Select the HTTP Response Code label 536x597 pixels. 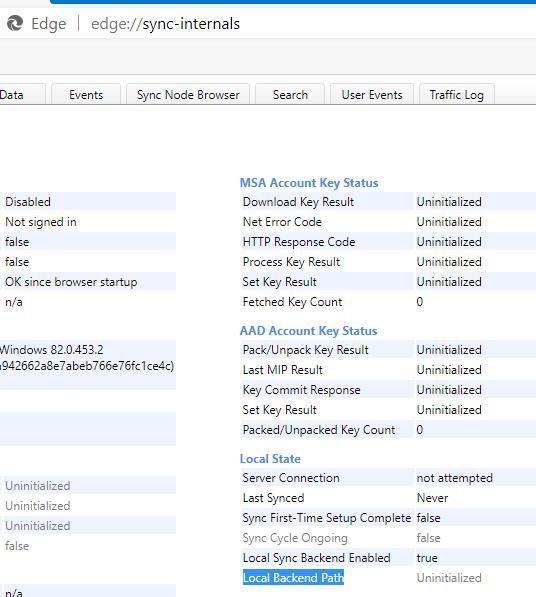click(299, 242)
